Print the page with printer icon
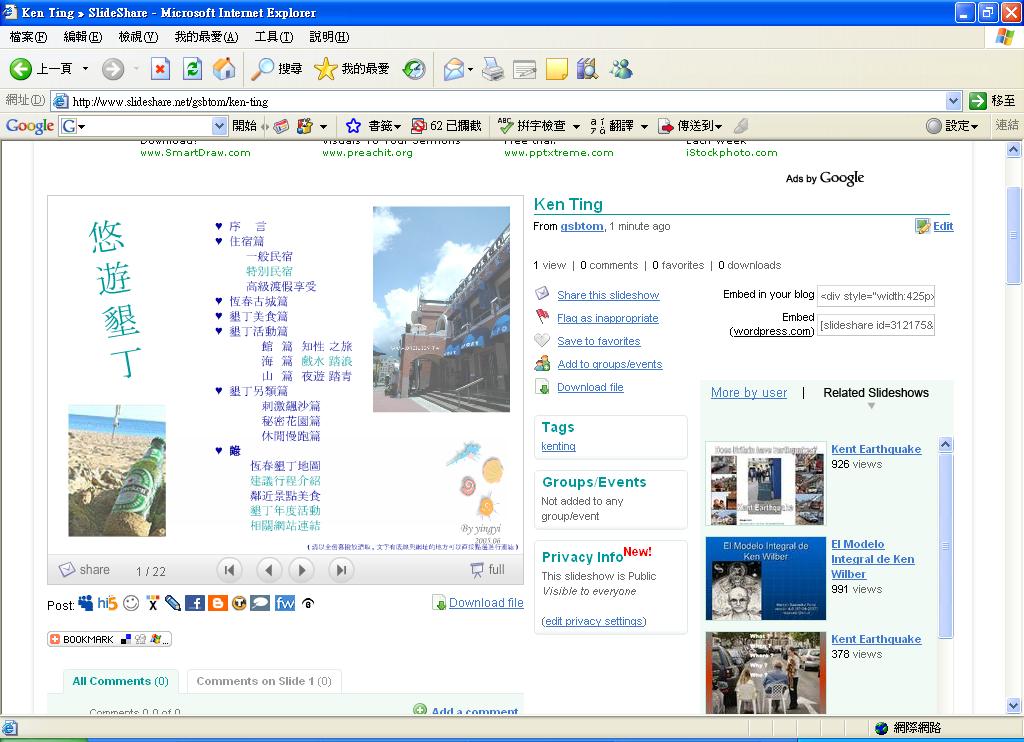The width and height of the screenshot is (1024, 742). click(493, 68)
